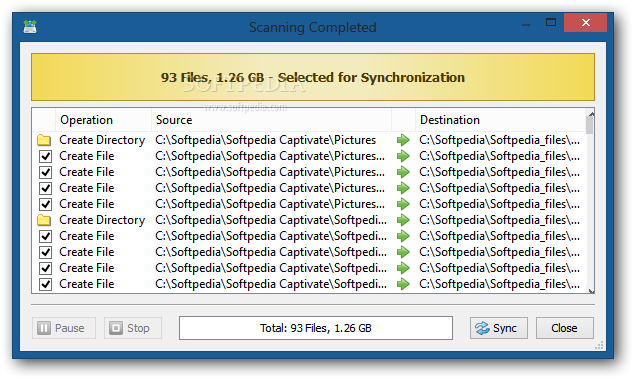
Task: Sort by the Destination column header
Action: (501, 120)
